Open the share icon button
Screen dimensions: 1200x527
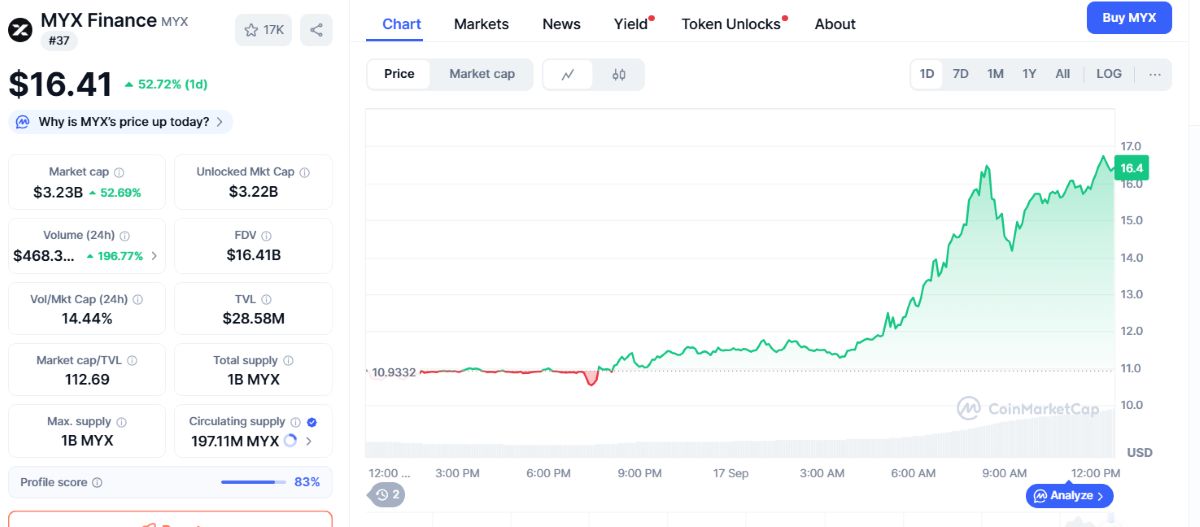(x=316, y=30)
